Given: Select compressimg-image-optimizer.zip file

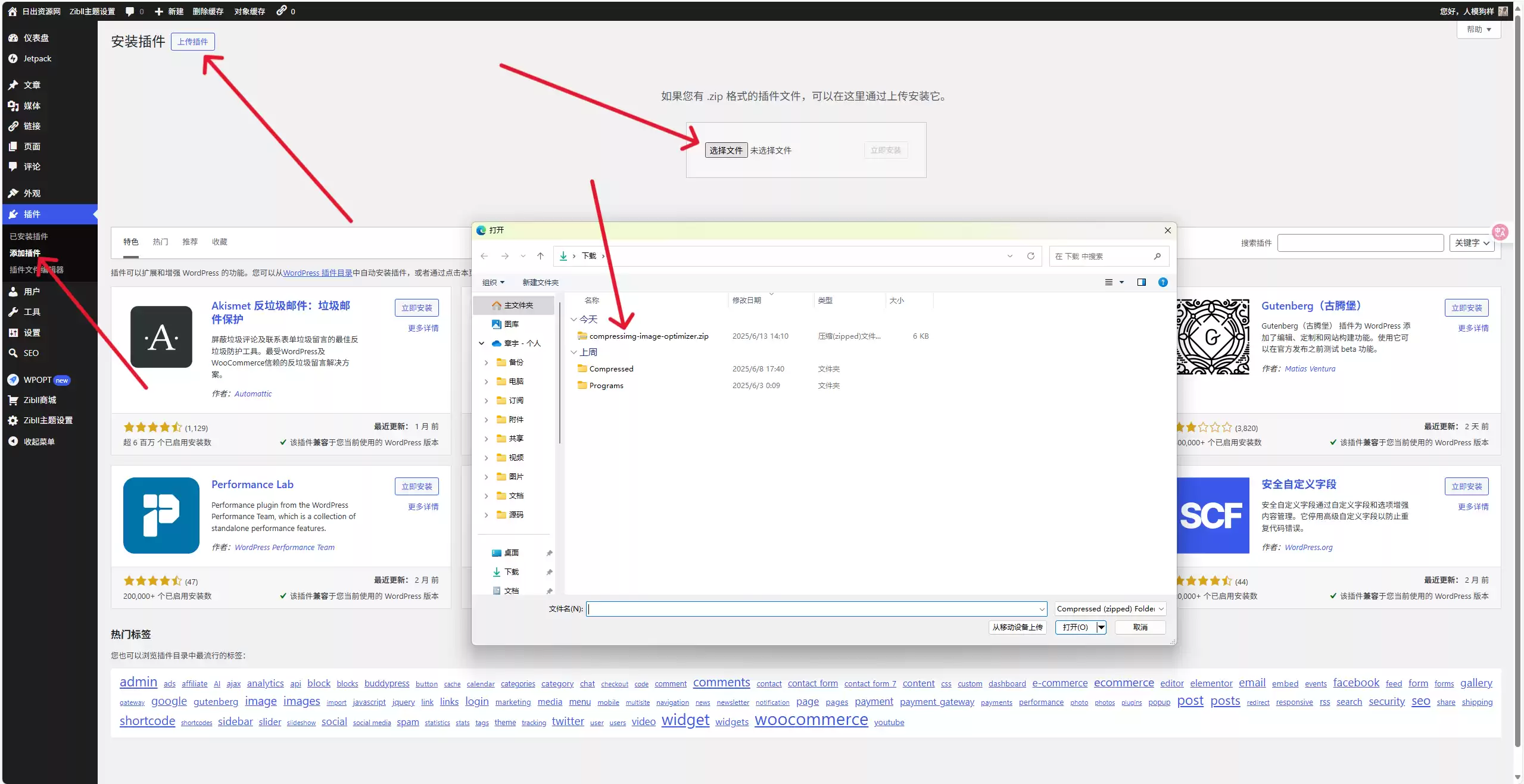Looking at the screenshot, I should [x=649, y=336].
